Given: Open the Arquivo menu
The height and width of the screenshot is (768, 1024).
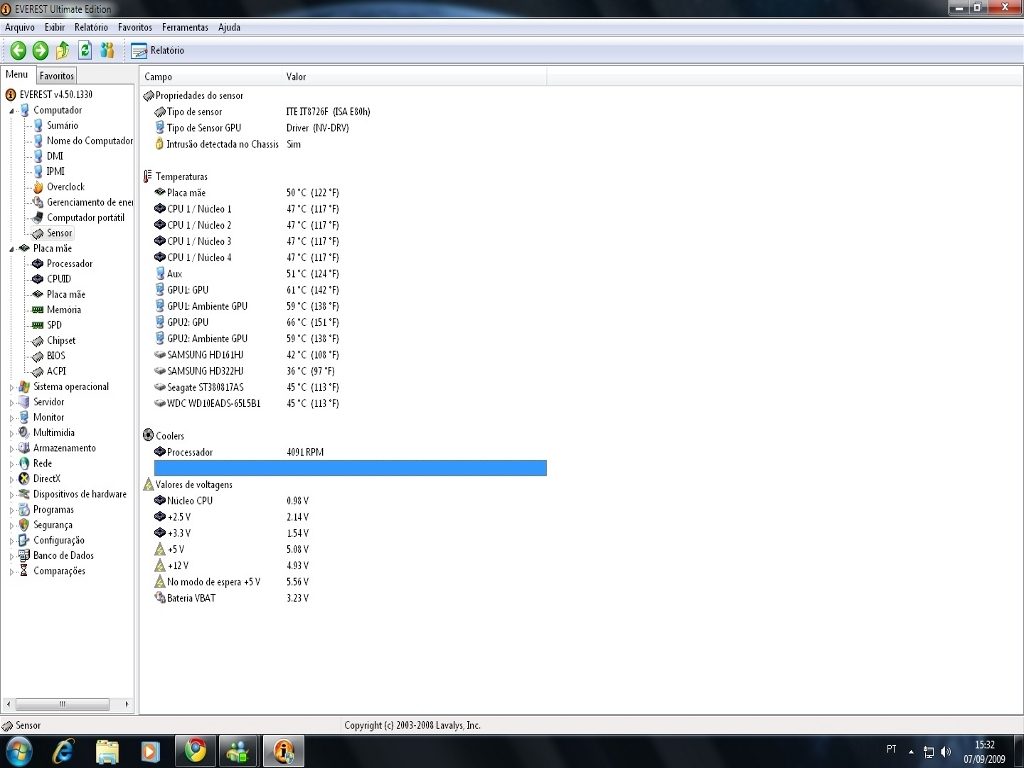Looking at the screenshot, I should pos(20,27).
